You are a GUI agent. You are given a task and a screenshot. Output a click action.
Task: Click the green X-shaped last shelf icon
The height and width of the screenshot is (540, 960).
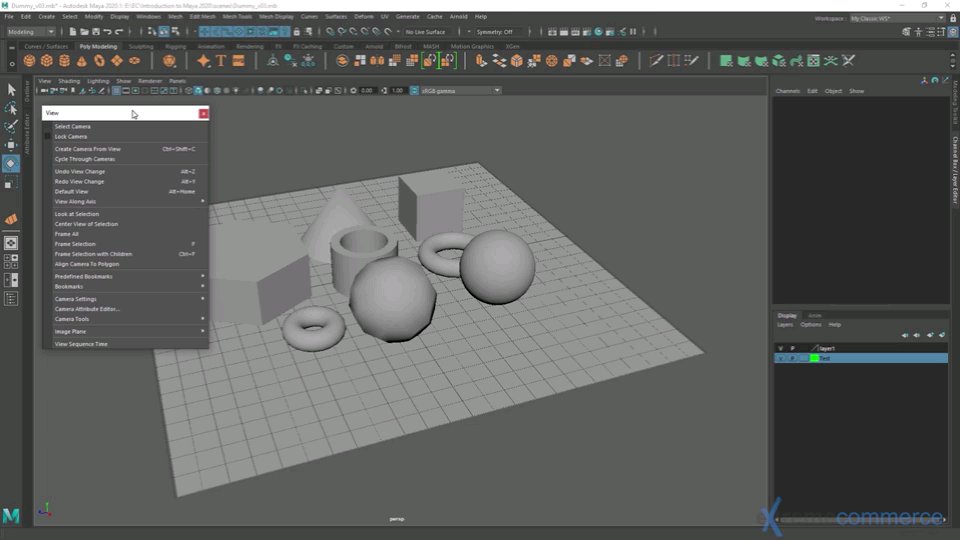click(848, 61)
